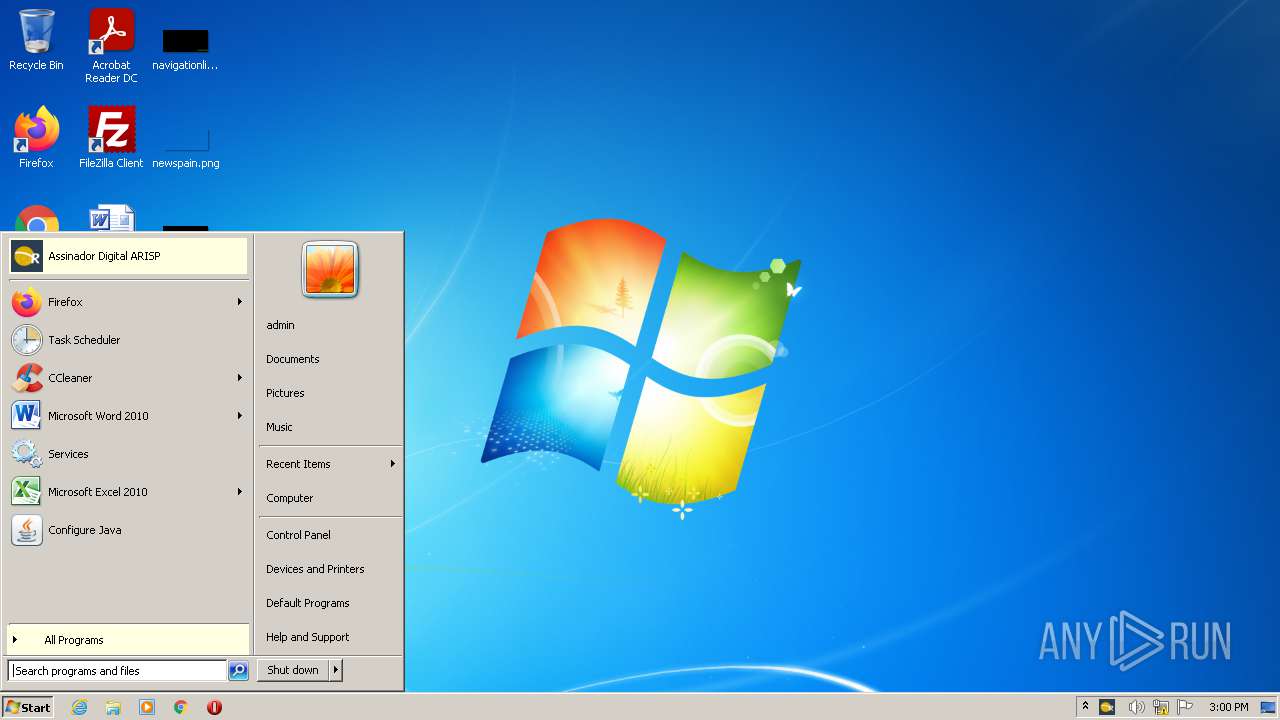The height and width of the screenshot is (720, 1280).
Task: Open Control Panel from Start menu
Action: pos(330,535)
